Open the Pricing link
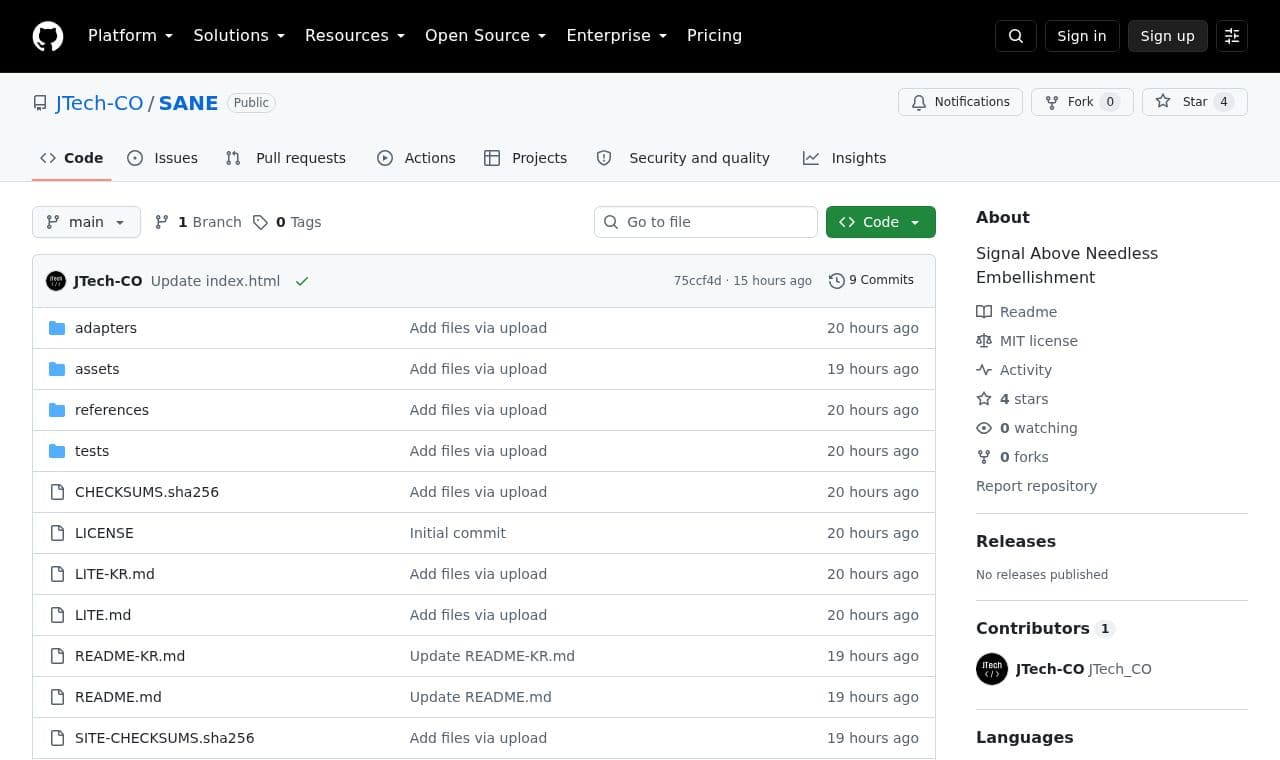Viewport: 1280px width, 760px height. (714, 36)
